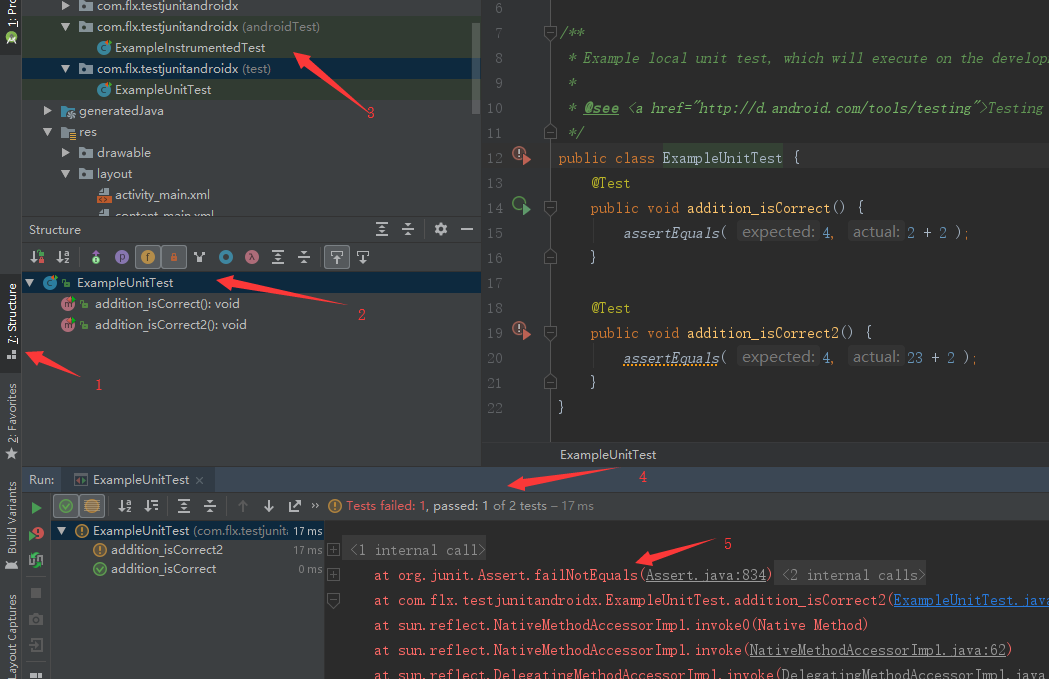This screenshot has height=679, width=1049.
Task: Toggle auto-test rerun icon in Run sidebar
Action: (36, 560)
